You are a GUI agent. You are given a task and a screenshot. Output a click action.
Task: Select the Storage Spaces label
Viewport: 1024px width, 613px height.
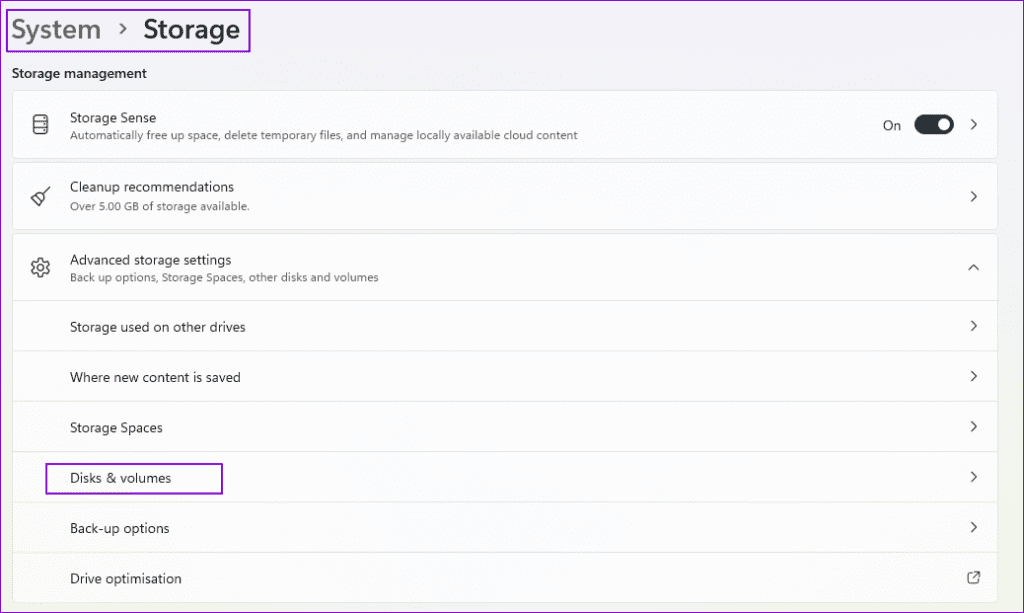[116, 428]
